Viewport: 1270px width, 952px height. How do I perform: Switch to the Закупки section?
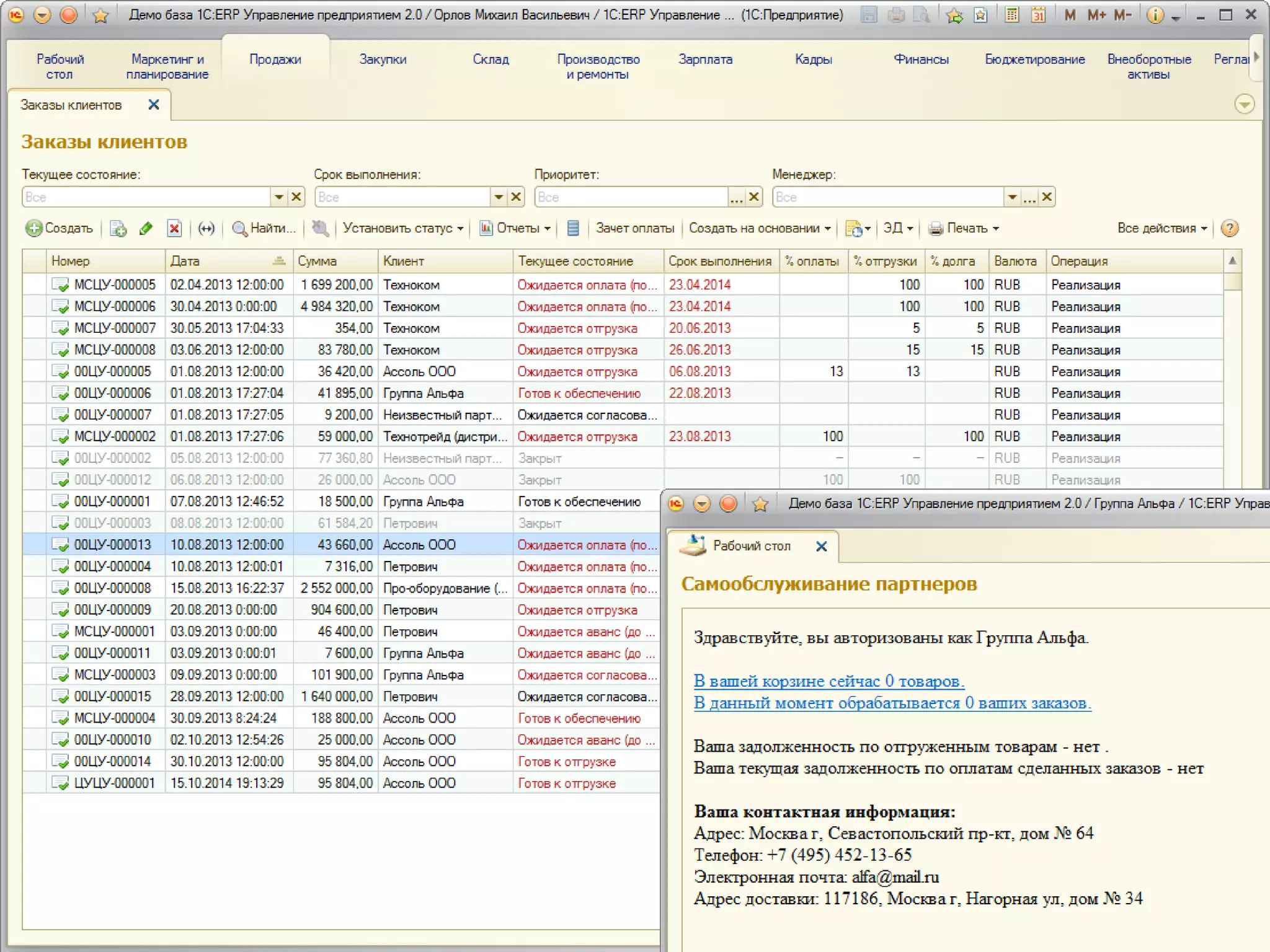(x=383, y=59)
